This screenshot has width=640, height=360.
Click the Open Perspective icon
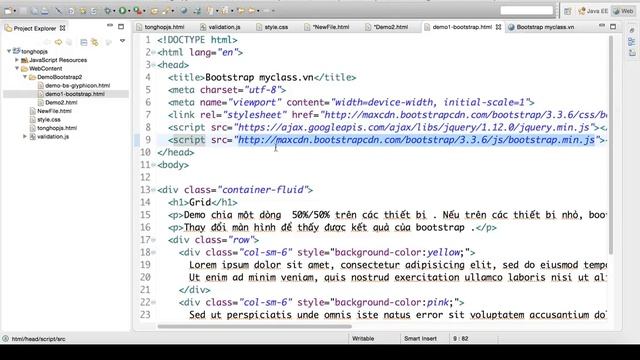point(568,11)
